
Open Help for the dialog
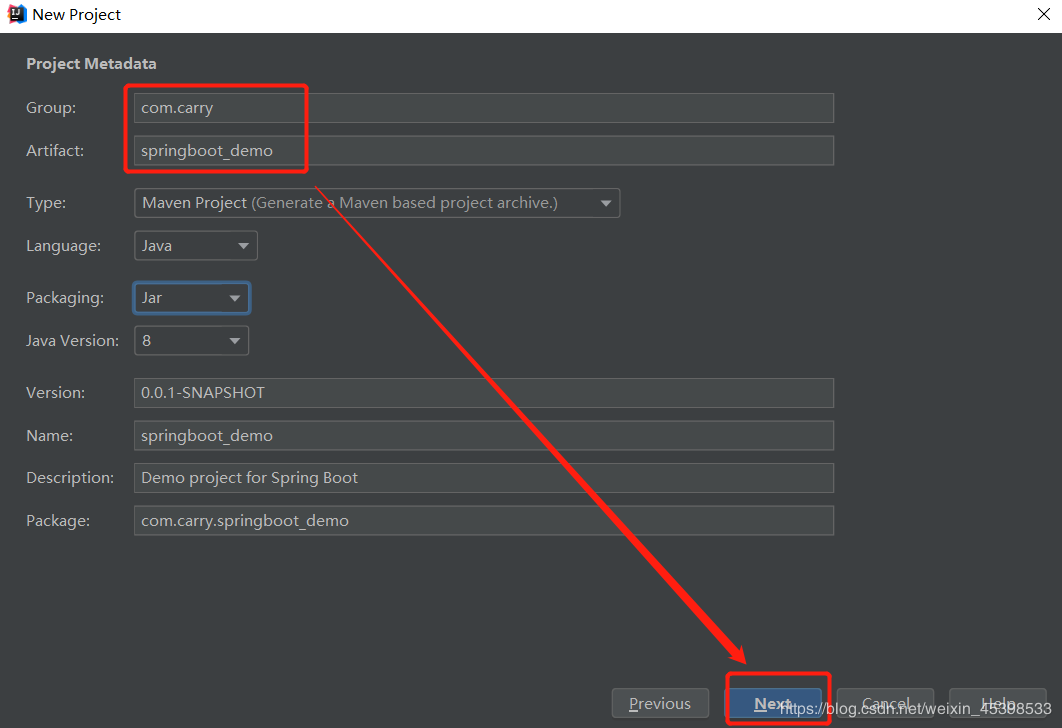pos(998,704)
